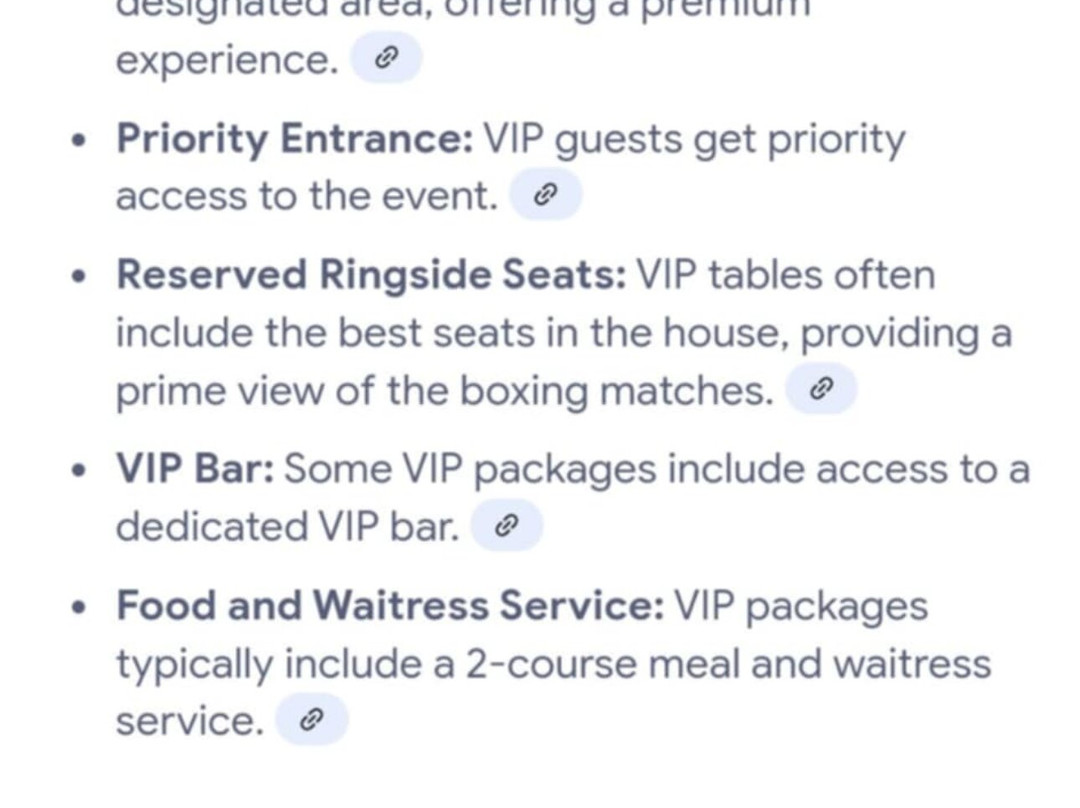The image size is (1080, 808).
Task: Click the bullet point beside Reserved Ringside Seats
Action: tap(80, 276)
